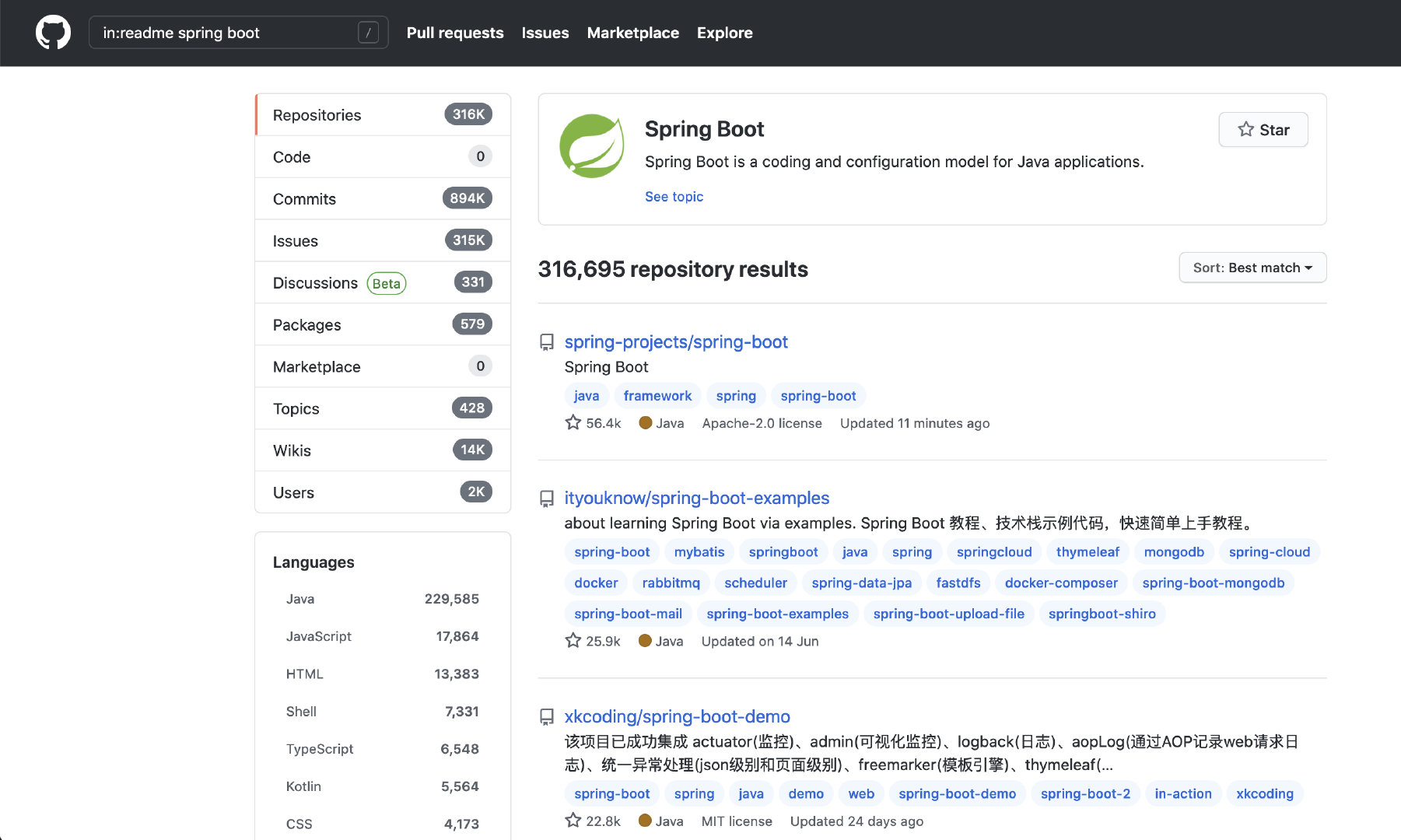The width and height of the screenshot is (1401, 840).
Task: Open the xkcoding/spring-boot-demo repository
Action: point(678,717)
